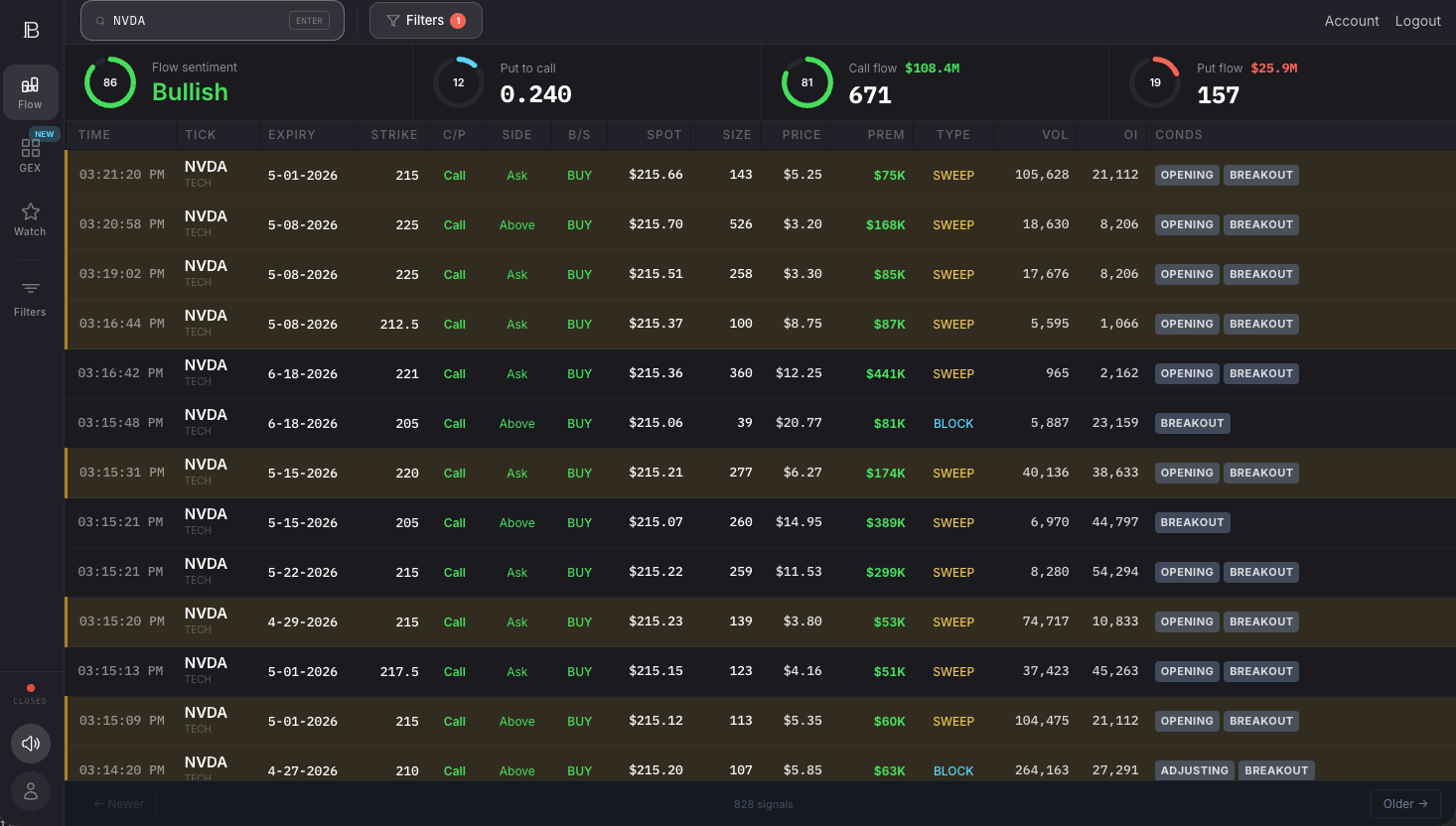Click the spot price $215.70
This screenshot has width=1456, height=826.
(655, 224)
